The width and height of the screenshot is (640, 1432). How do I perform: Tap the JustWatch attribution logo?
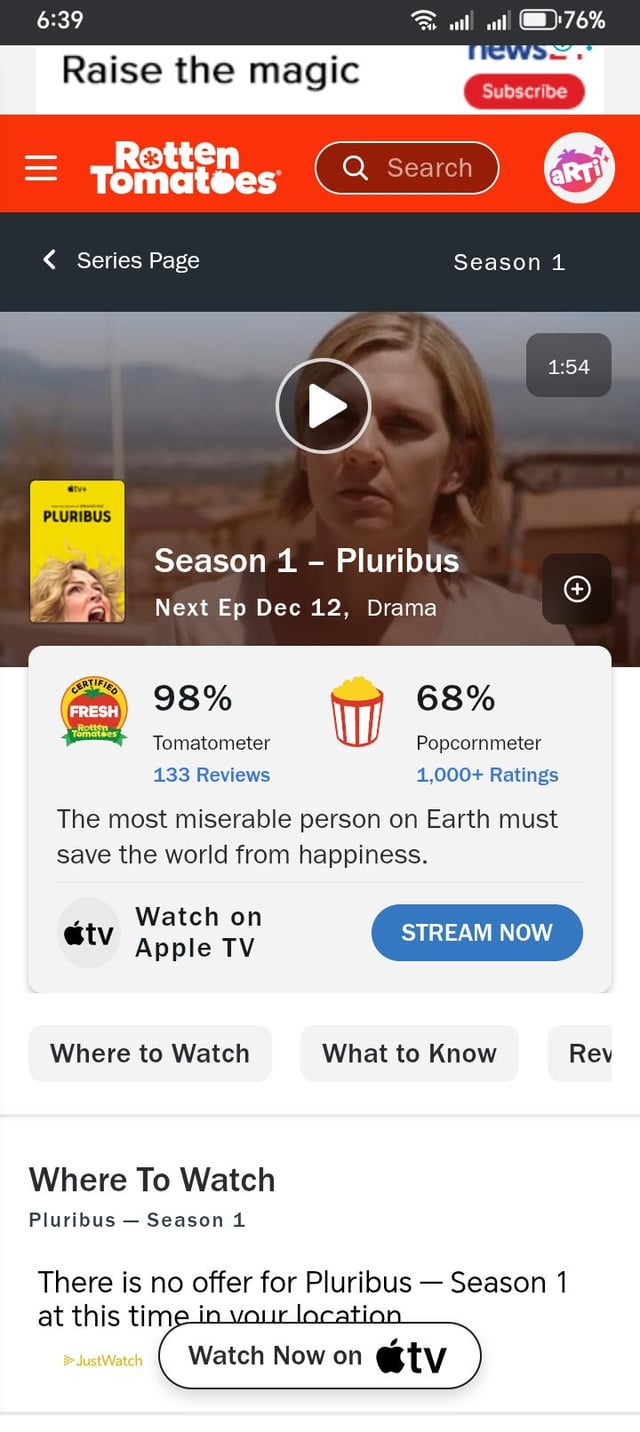click(x=103, y=1360)
